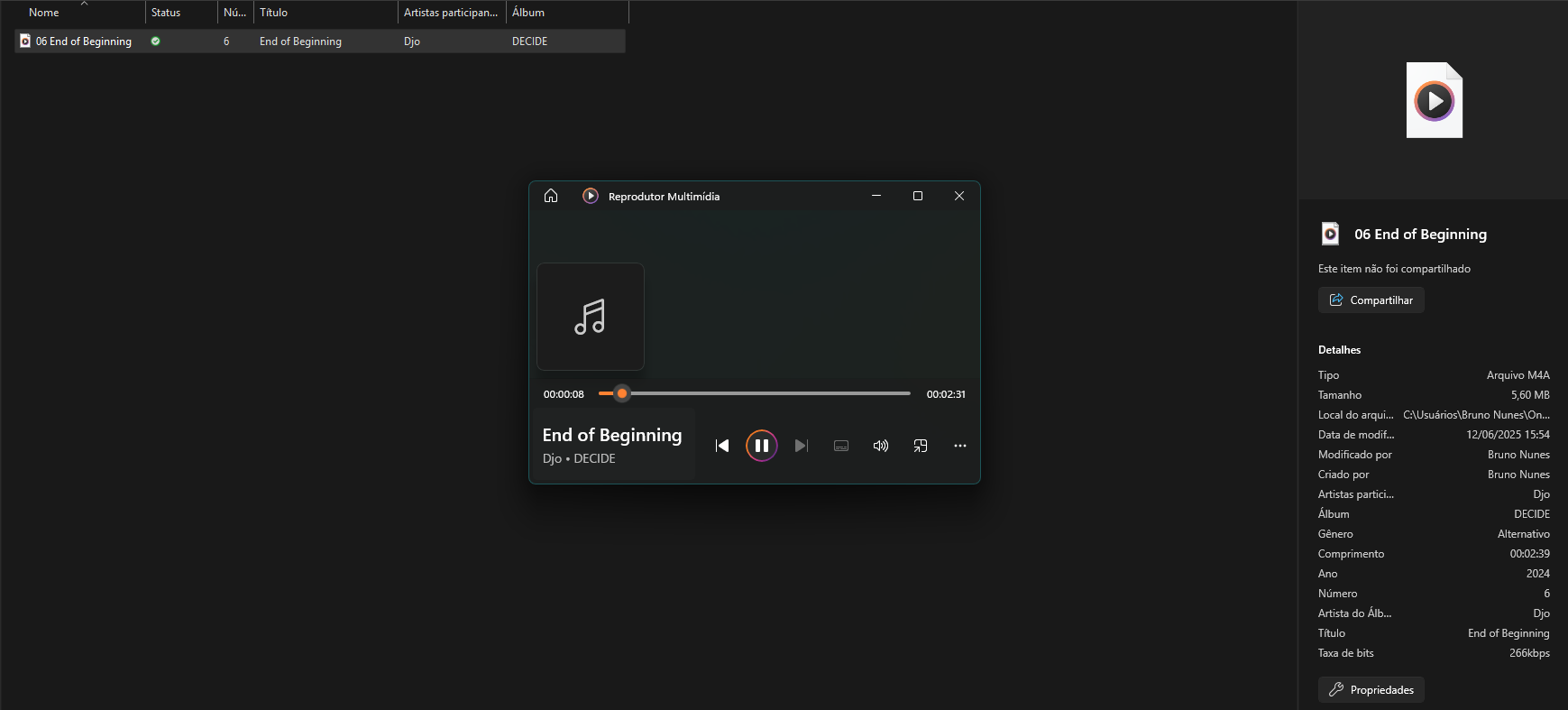Click the 06 End of Beginning details heading

(x=1420, y=234)
